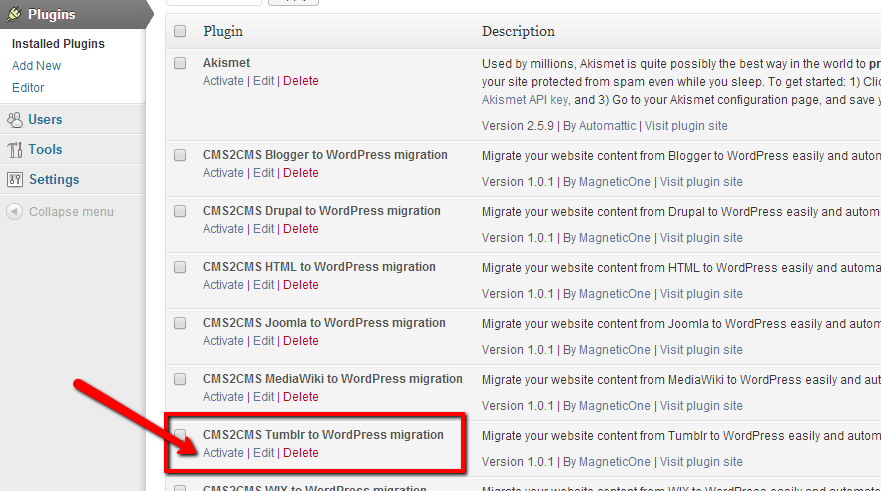Check the Joomla to WordPress migration checkbox
881x491 pixels.
(x=180, y=323)
